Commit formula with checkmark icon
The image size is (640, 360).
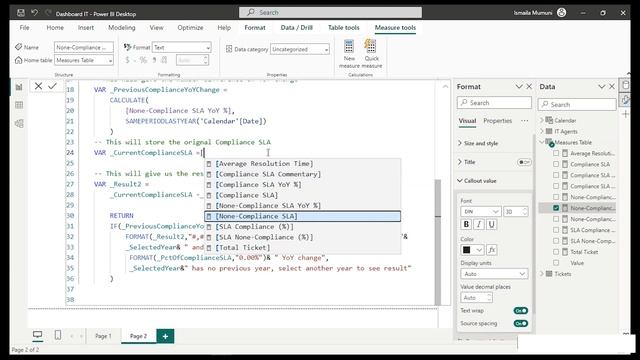pos(52,86)
